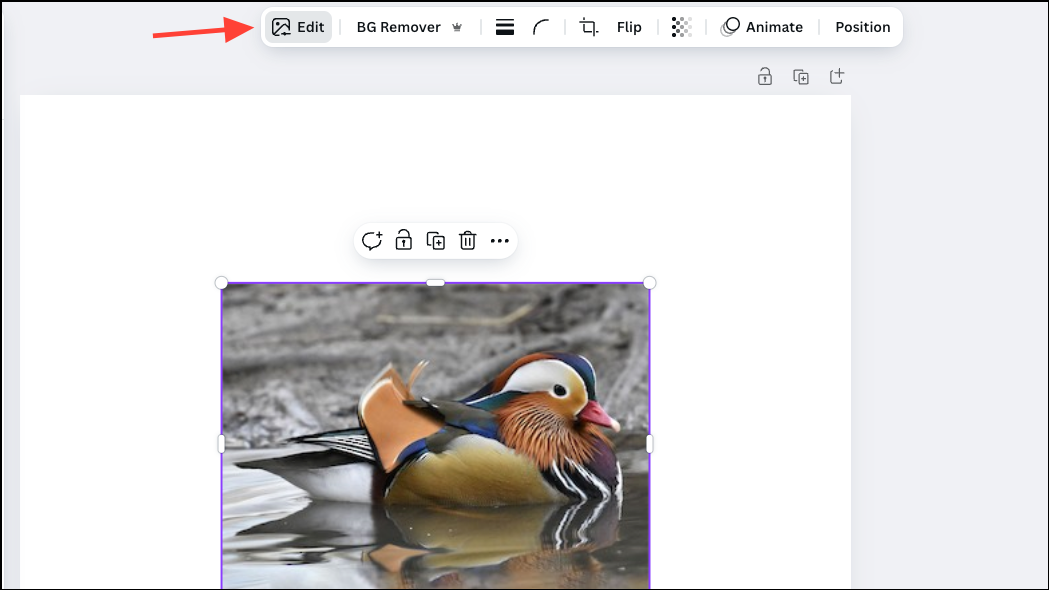Open the border weight settings

pos(505,26)
